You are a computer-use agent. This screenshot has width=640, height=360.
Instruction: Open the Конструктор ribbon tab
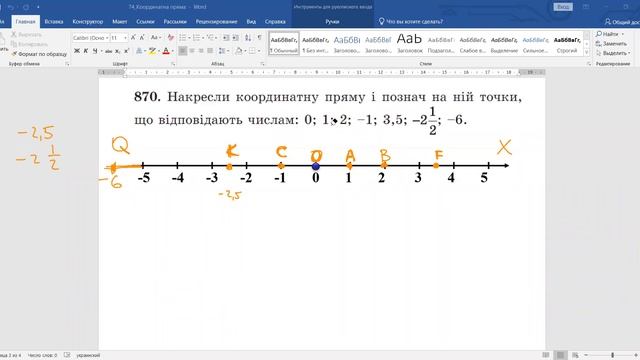coord(88,22)
